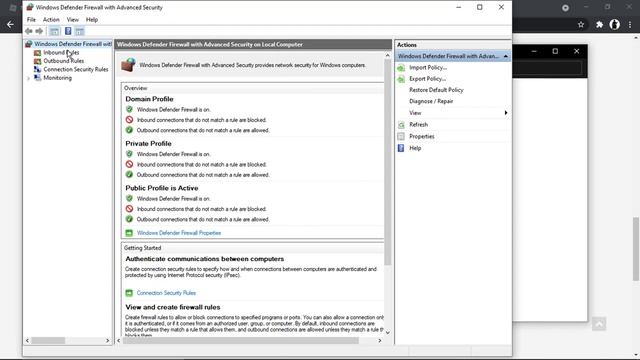
Task: Open the Action menu
Action: tap(51, 20)
